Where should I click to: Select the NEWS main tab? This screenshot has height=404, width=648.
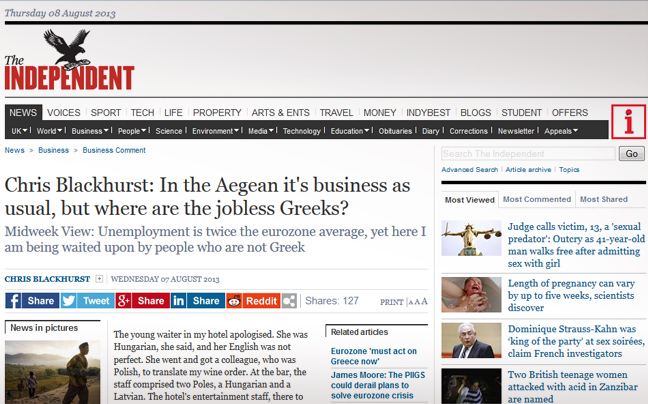(23, 112)
